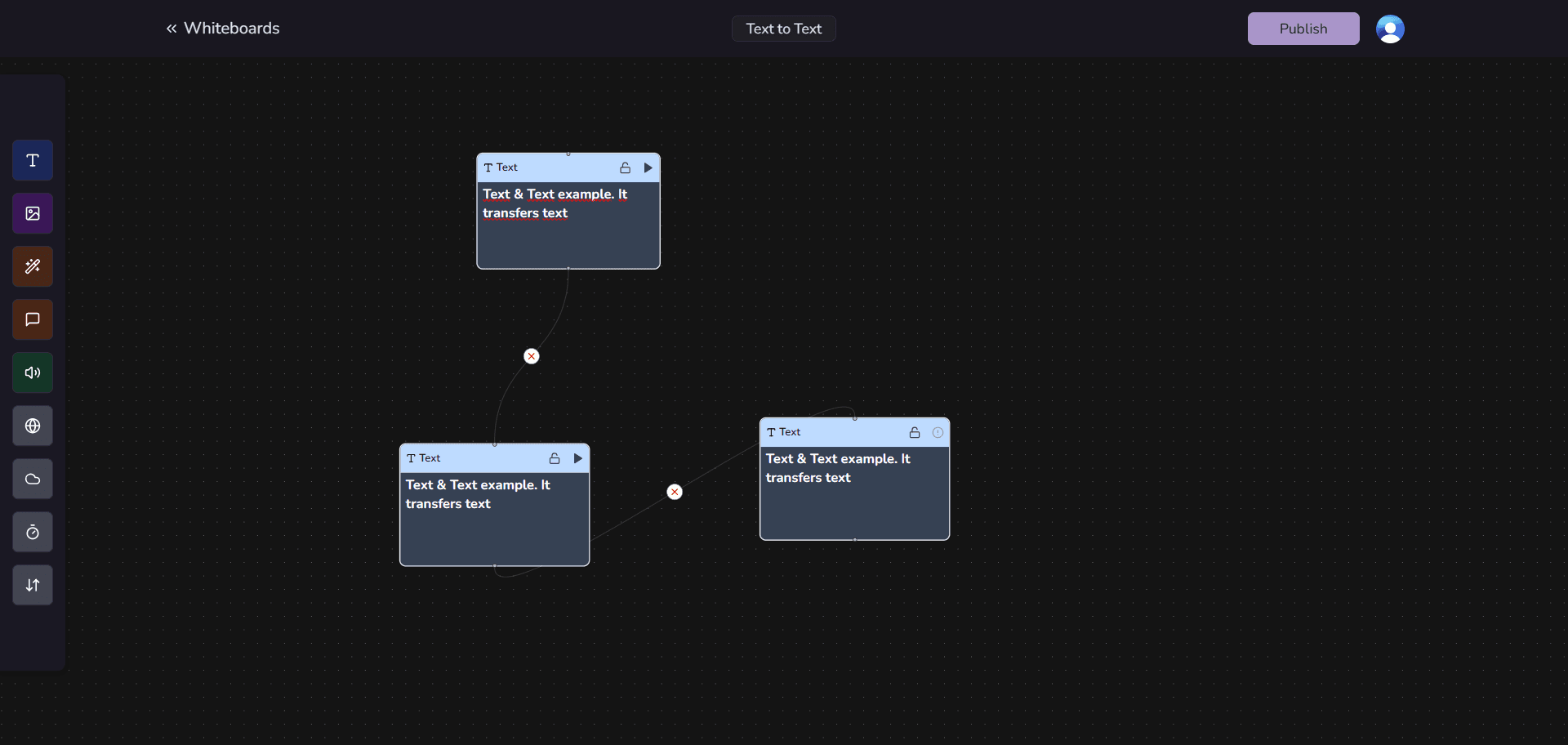Go back to Whiteboards

[223, 29]
